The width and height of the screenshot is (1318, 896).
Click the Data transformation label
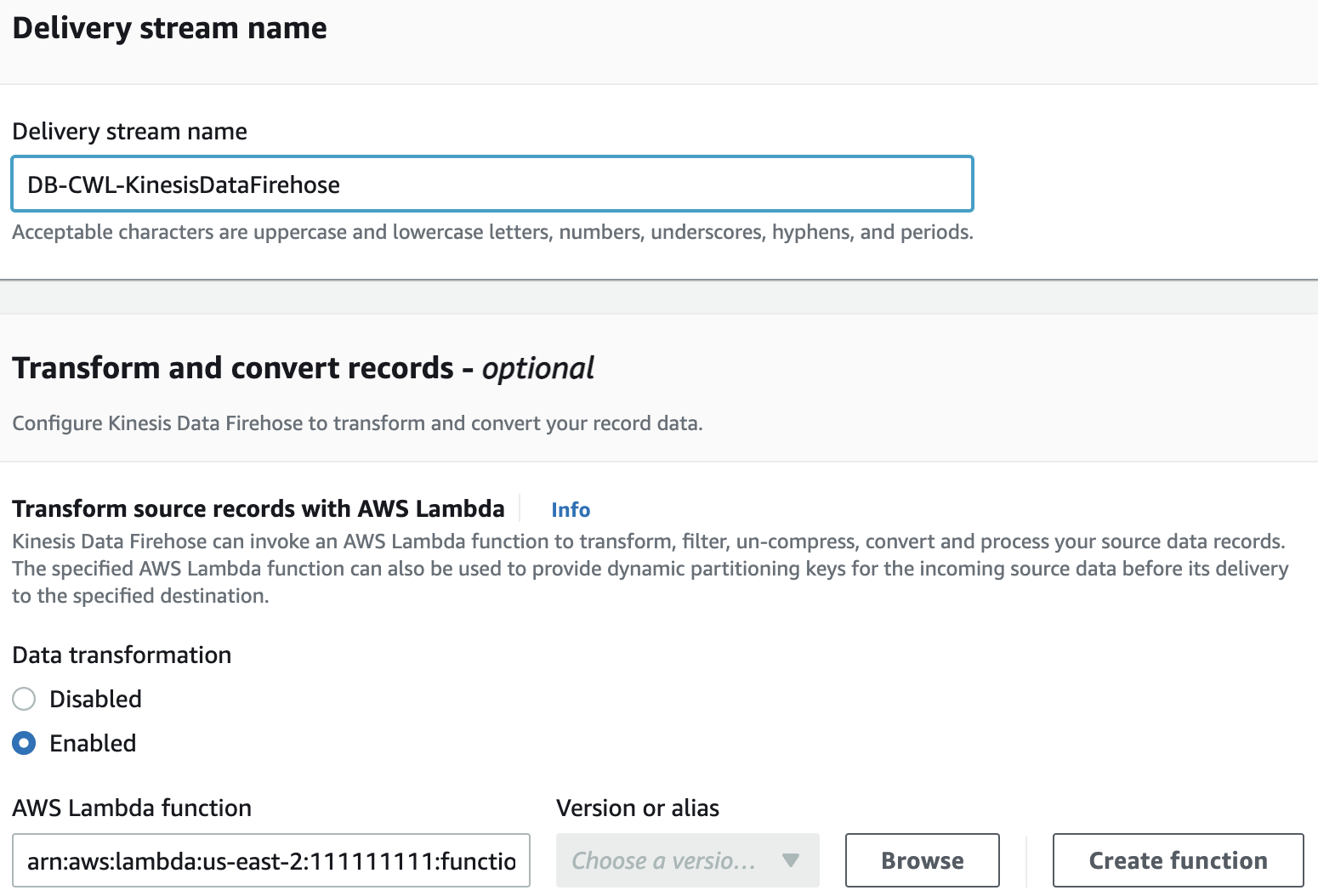pyautogui.click(x=122, y=655)
